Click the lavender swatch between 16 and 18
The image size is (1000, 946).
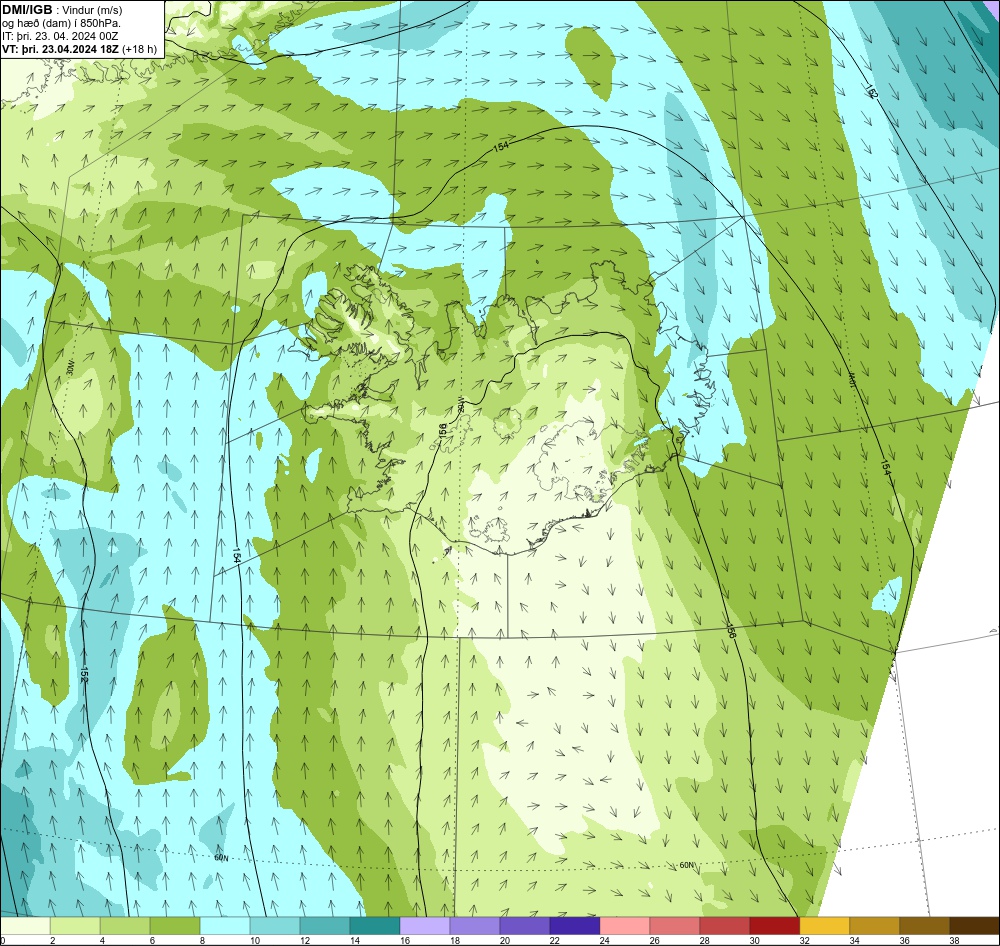pos(425,926)
